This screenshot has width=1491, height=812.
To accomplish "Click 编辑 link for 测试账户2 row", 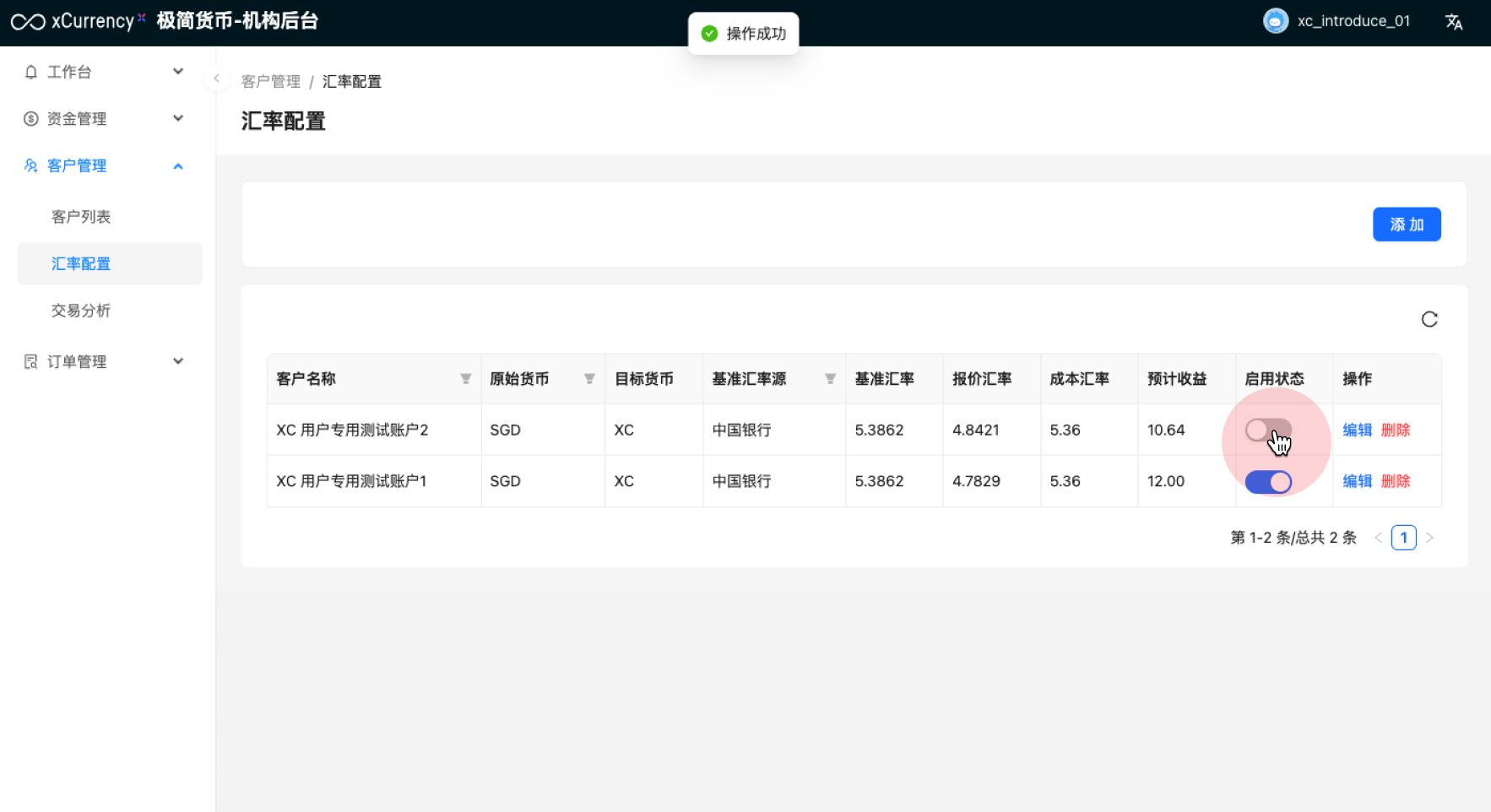I will coord(1357,430).
